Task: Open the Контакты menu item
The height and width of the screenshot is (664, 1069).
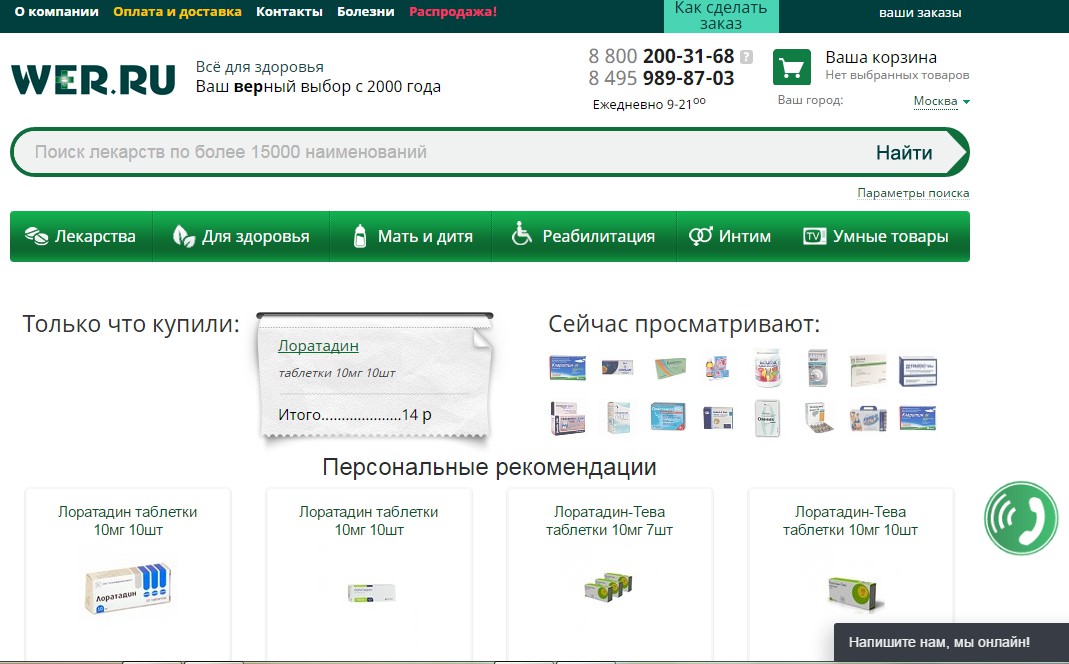Action: click(289, 12)
